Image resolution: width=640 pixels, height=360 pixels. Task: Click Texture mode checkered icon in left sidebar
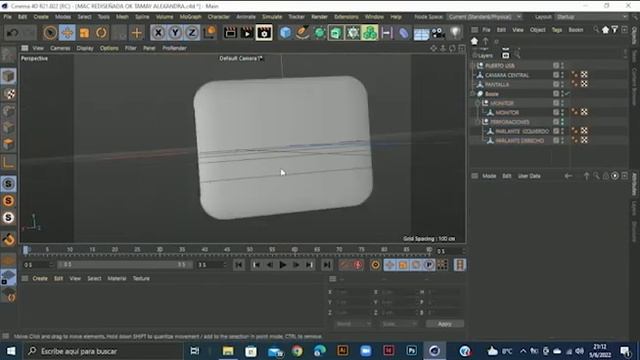pos(9,94)
